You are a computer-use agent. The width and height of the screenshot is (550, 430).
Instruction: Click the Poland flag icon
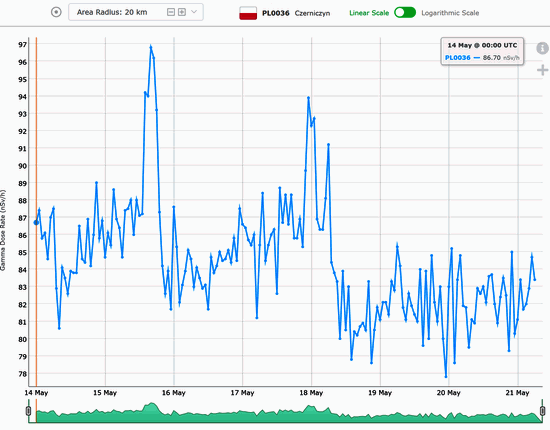pos(248,13)
